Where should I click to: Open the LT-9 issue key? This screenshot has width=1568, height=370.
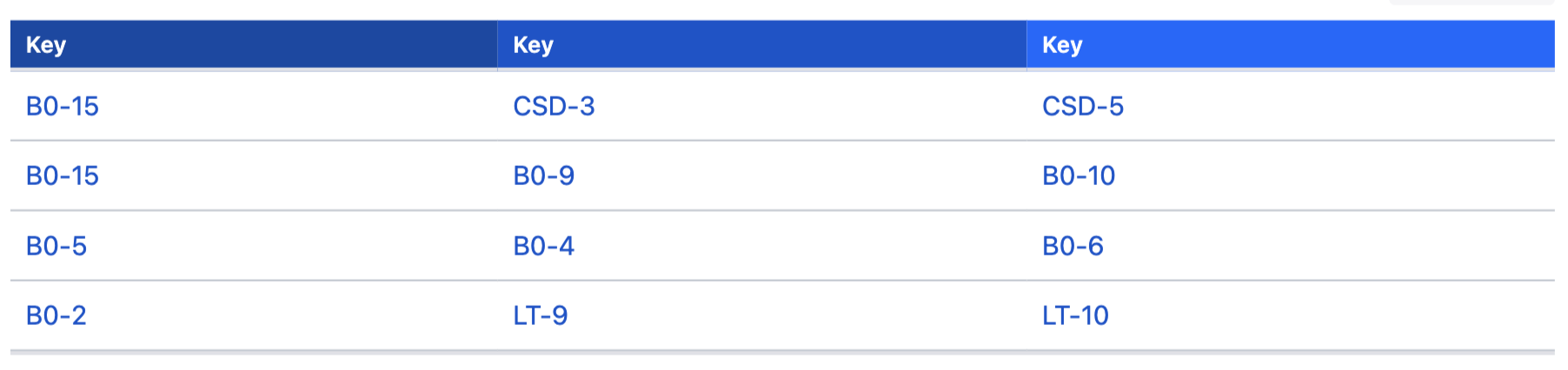540,315
